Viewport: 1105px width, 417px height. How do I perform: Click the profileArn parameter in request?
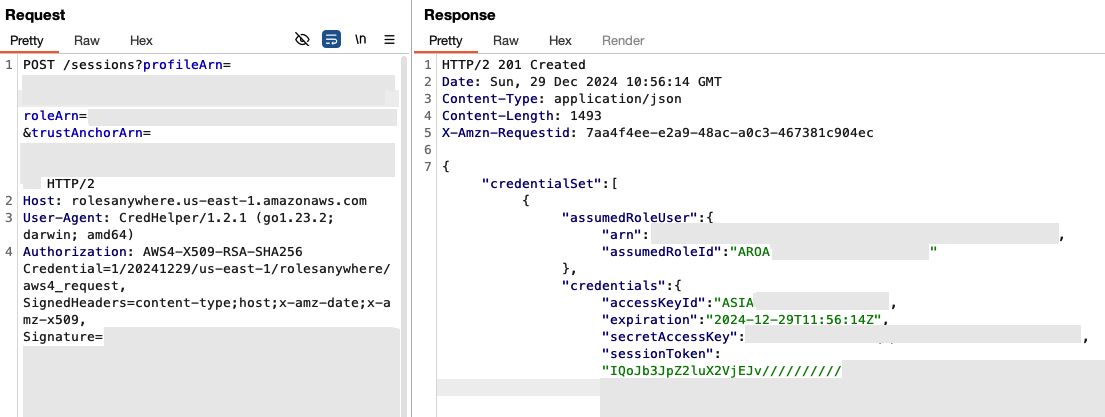(x=184, y=65)
